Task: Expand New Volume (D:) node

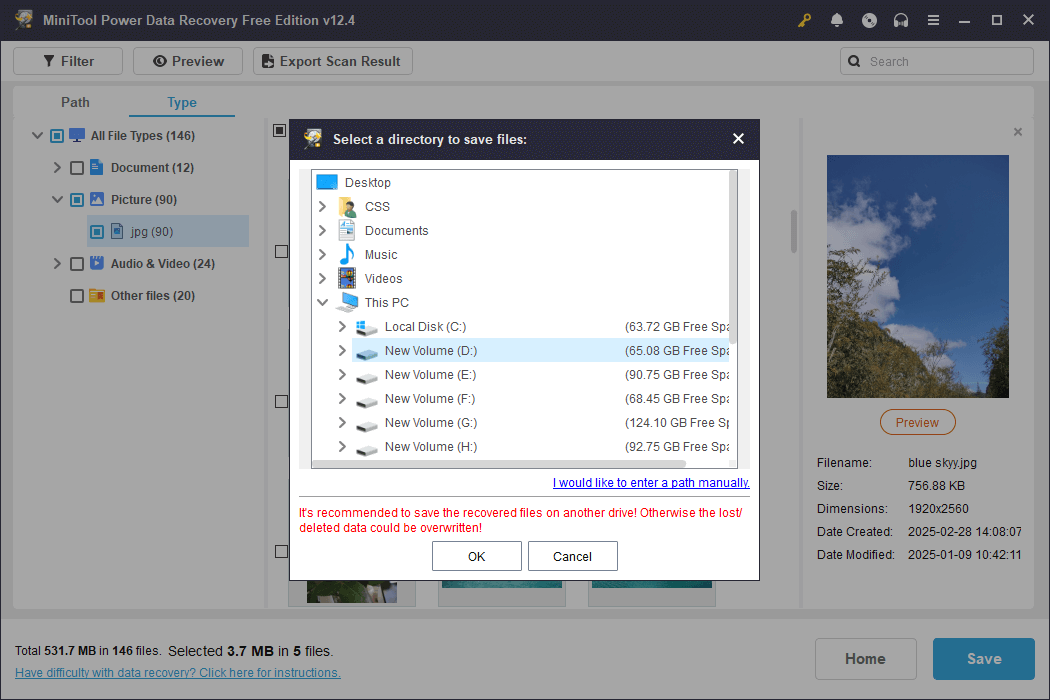Action: [x=342, y=350]
